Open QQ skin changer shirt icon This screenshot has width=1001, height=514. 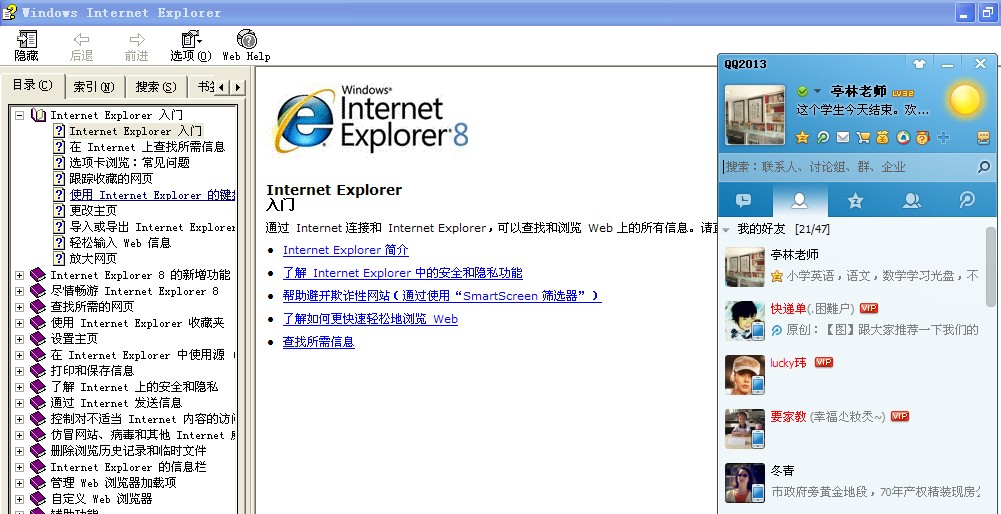click(x=919, y=64)
